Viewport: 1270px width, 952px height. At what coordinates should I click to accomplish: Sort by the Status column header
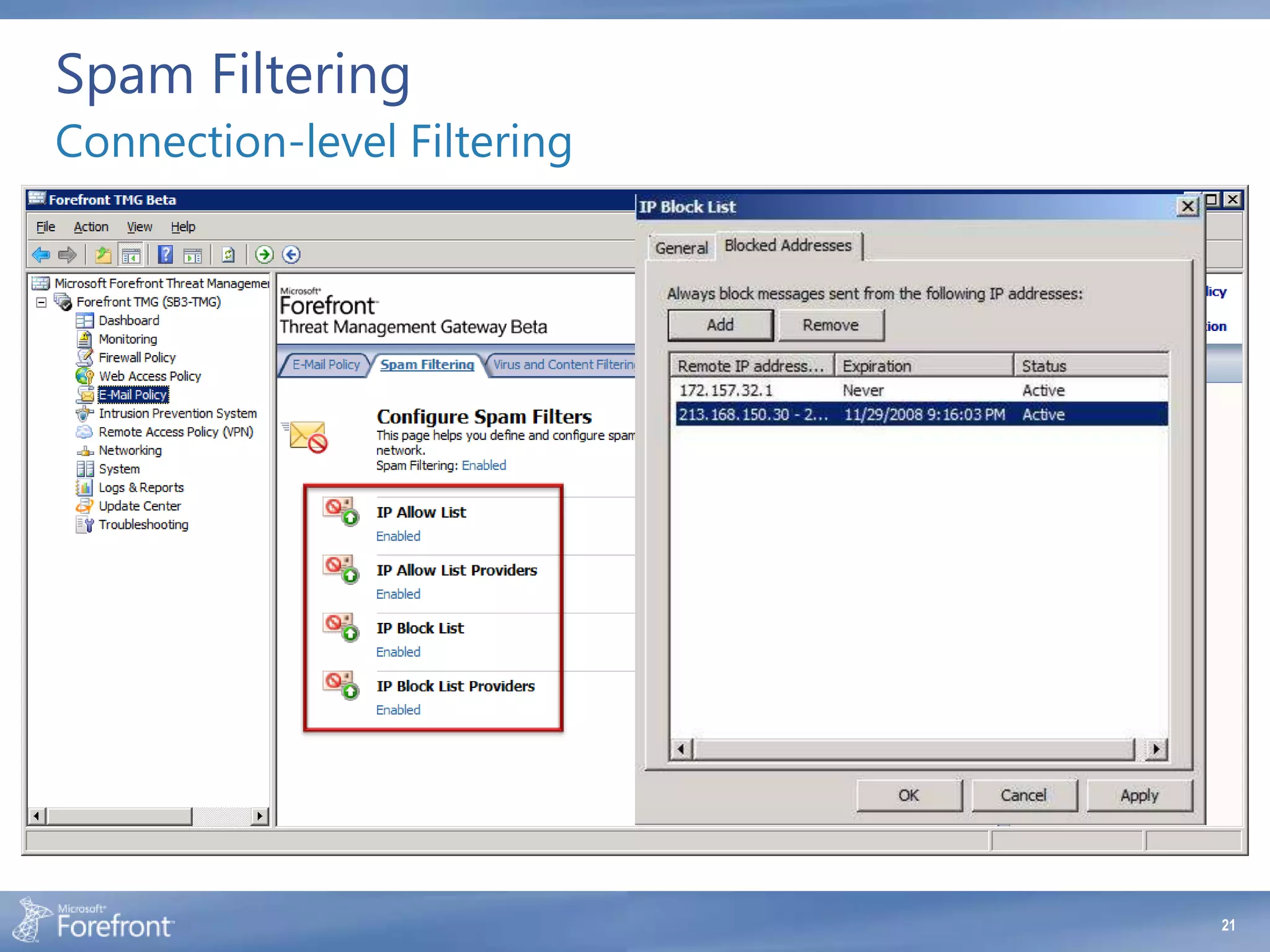1091,366
